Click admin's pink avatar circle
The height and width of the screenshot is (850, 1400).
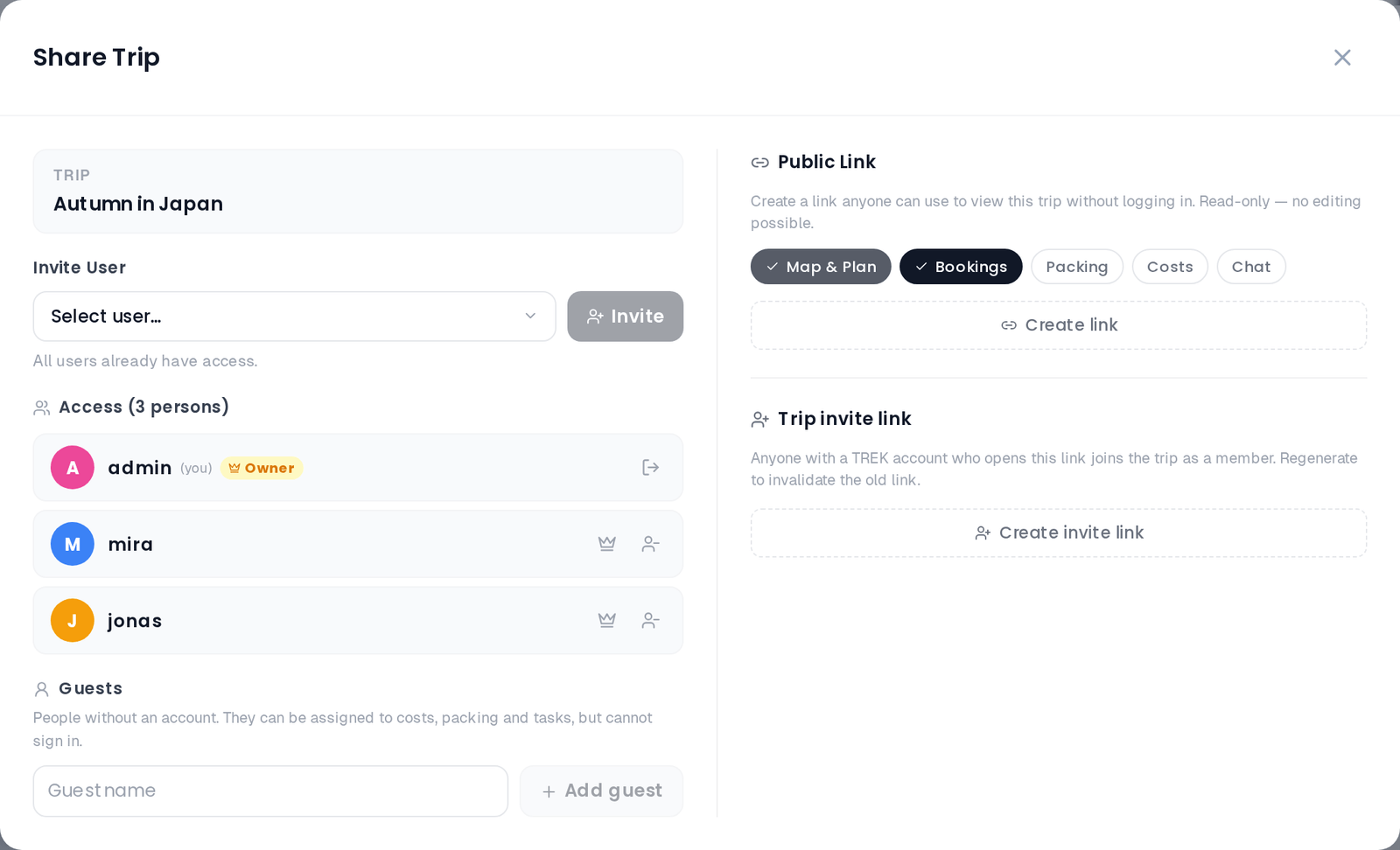(x=73, y=468)
